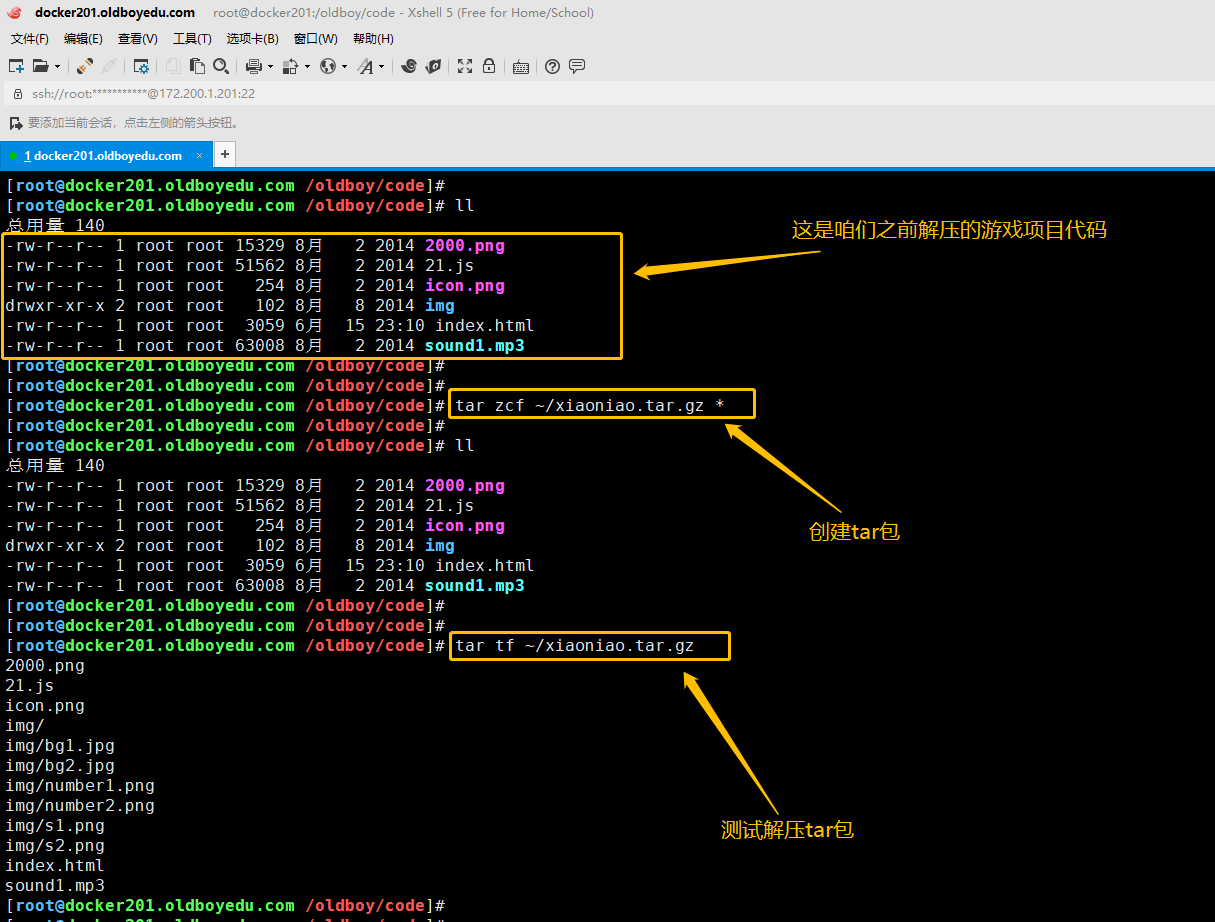Launch Xftp from the toolbar icon
Screen dimensions: 1215x922
[x=433, y=67]
